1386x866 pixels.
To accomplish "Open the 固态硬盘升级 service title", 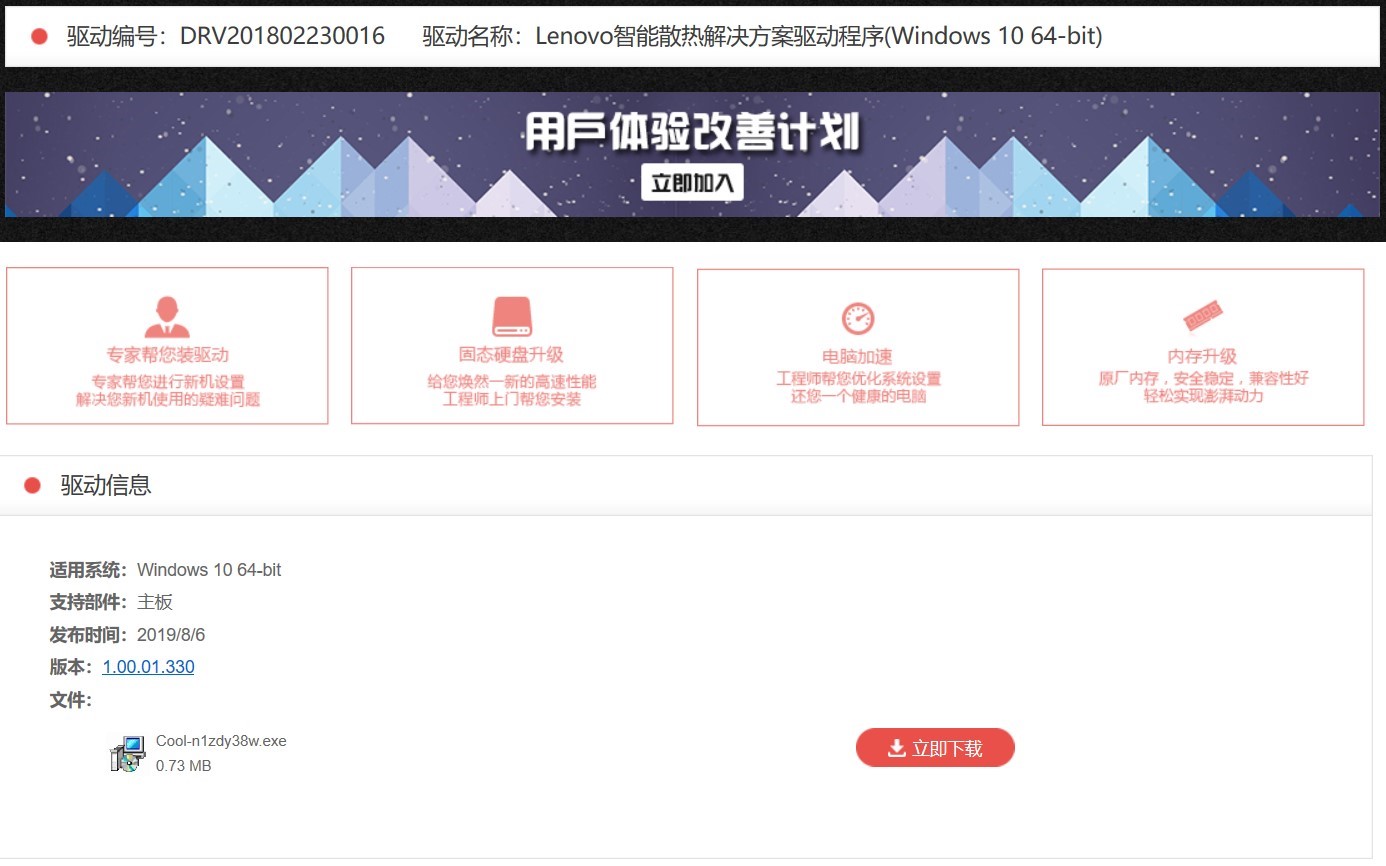I will 512,355.
